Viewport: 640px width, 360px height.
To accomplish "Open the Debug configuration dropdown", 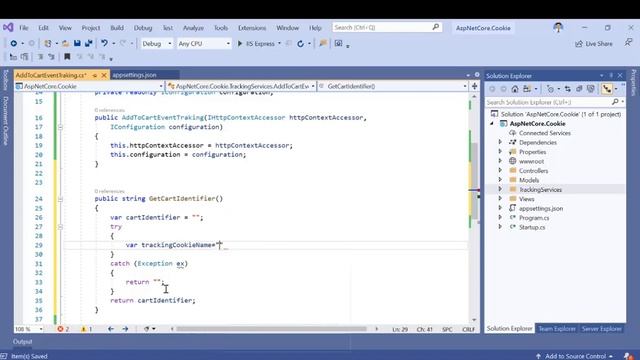I will [157, 44].
